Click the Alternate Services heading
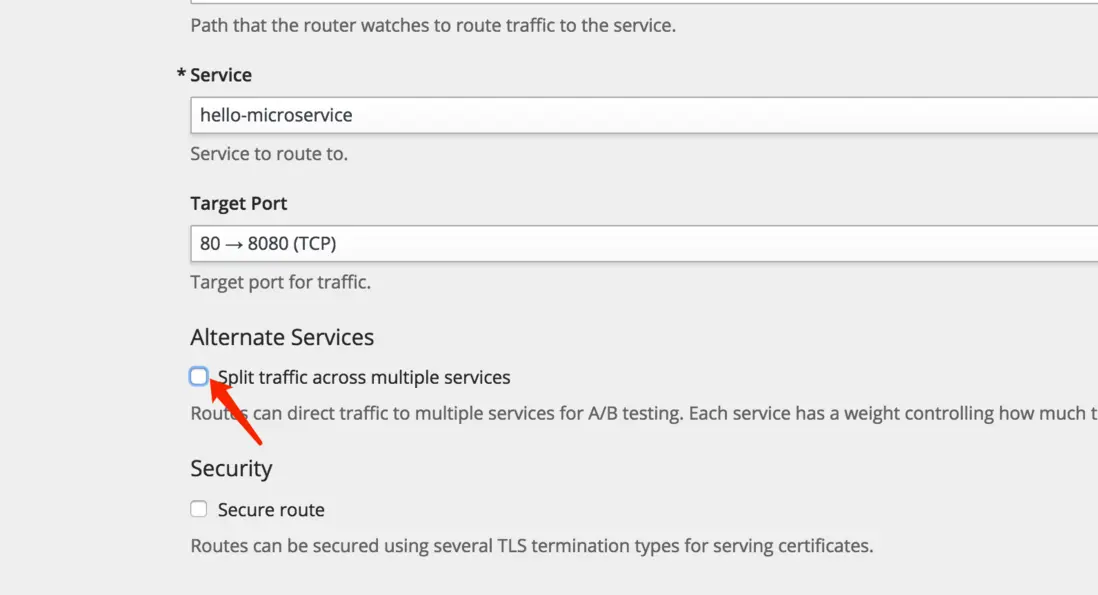Image resolution: width=1098 pixels, height=595 pixels. coord(282,337)
